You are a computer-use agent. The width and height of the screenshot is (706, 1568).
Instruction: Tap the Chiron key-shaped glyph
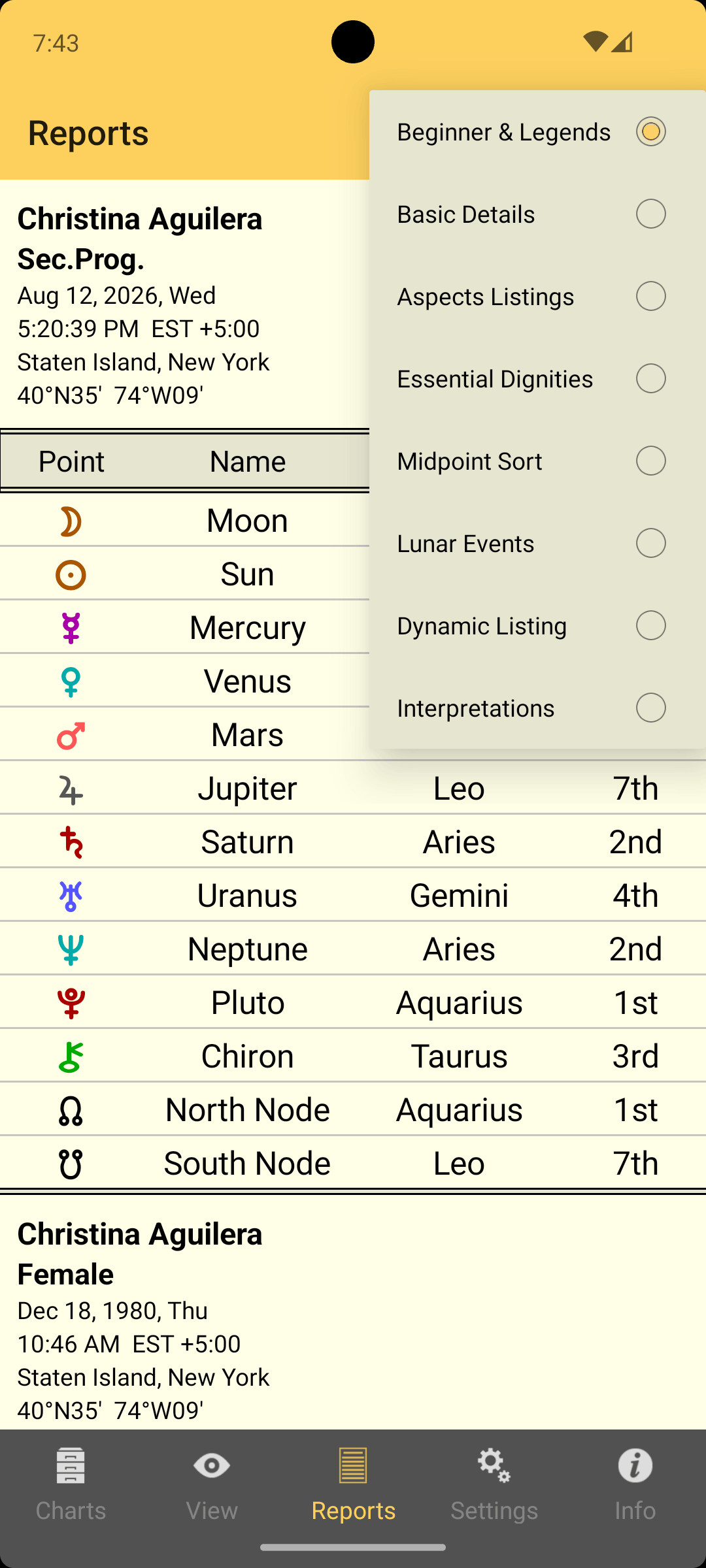(71, 1057)
